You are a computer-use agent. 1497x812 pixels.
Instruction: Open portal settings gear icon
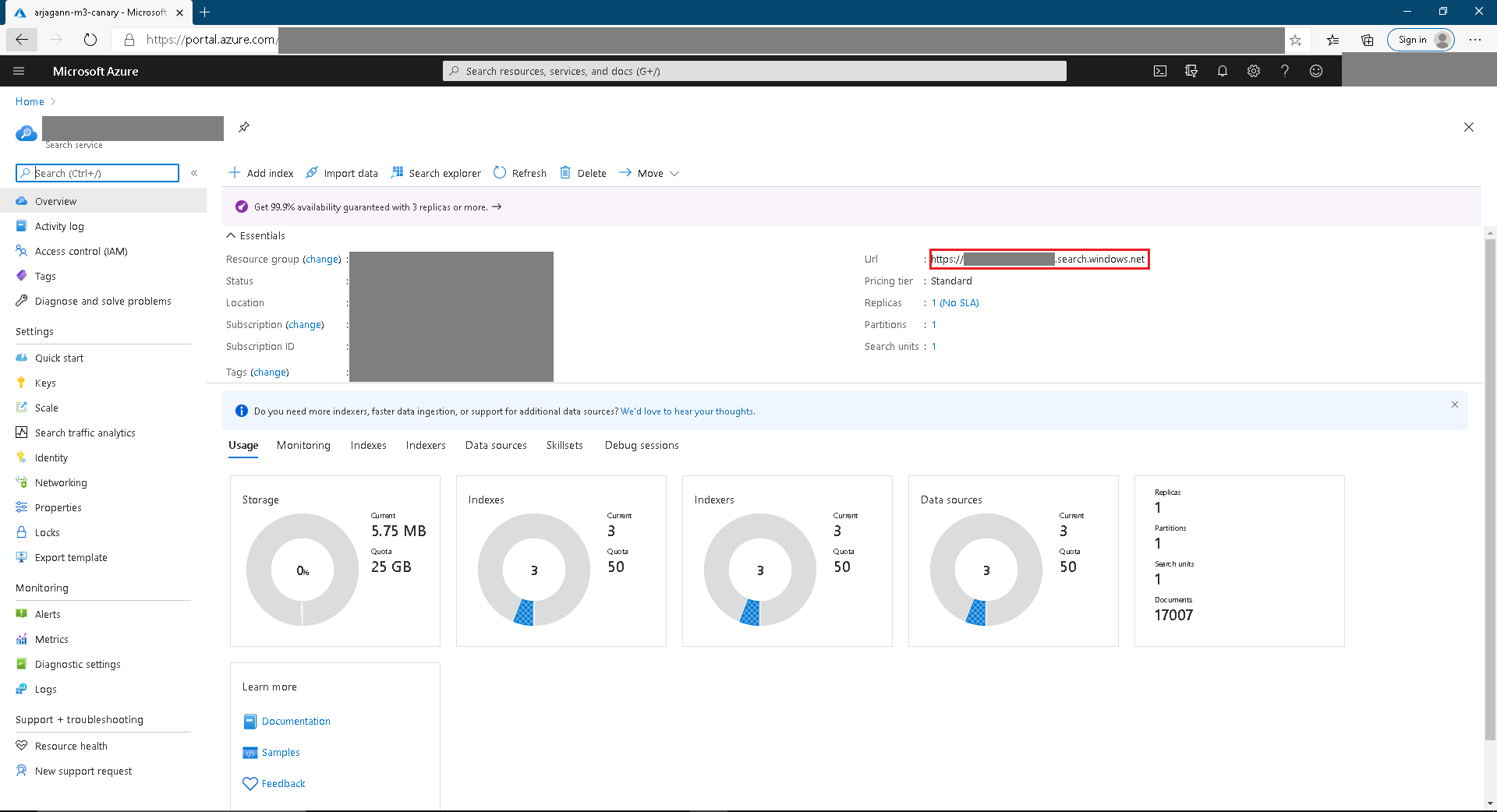1254,71
